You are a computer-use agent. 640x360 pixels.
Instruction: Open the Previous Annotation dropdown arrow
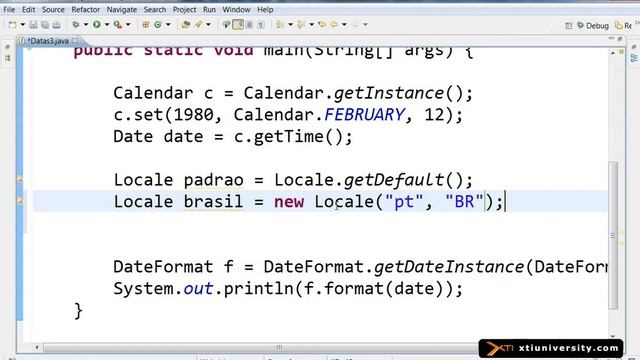coord(311,25)
